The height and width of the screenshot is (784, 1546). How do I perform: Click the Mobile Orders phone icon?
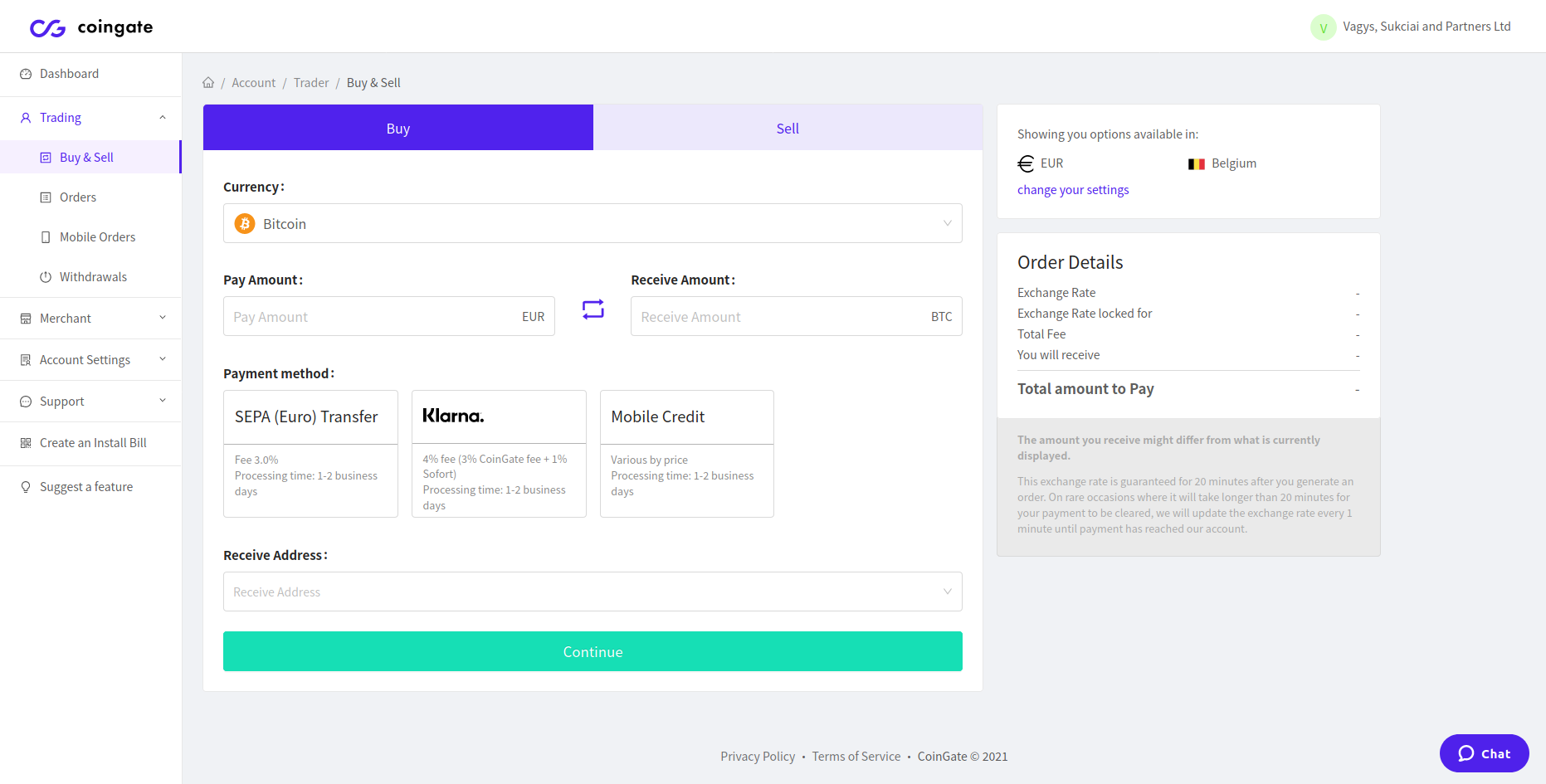(46, 237)
